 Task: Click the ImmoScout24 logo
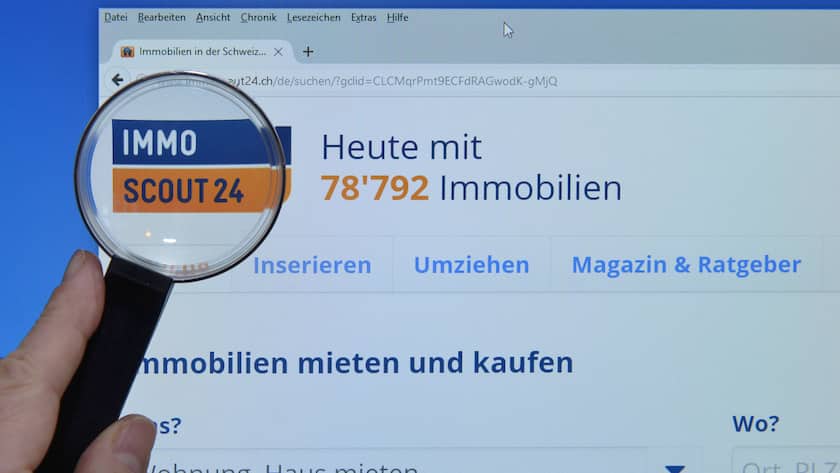(x=201, y=166)
